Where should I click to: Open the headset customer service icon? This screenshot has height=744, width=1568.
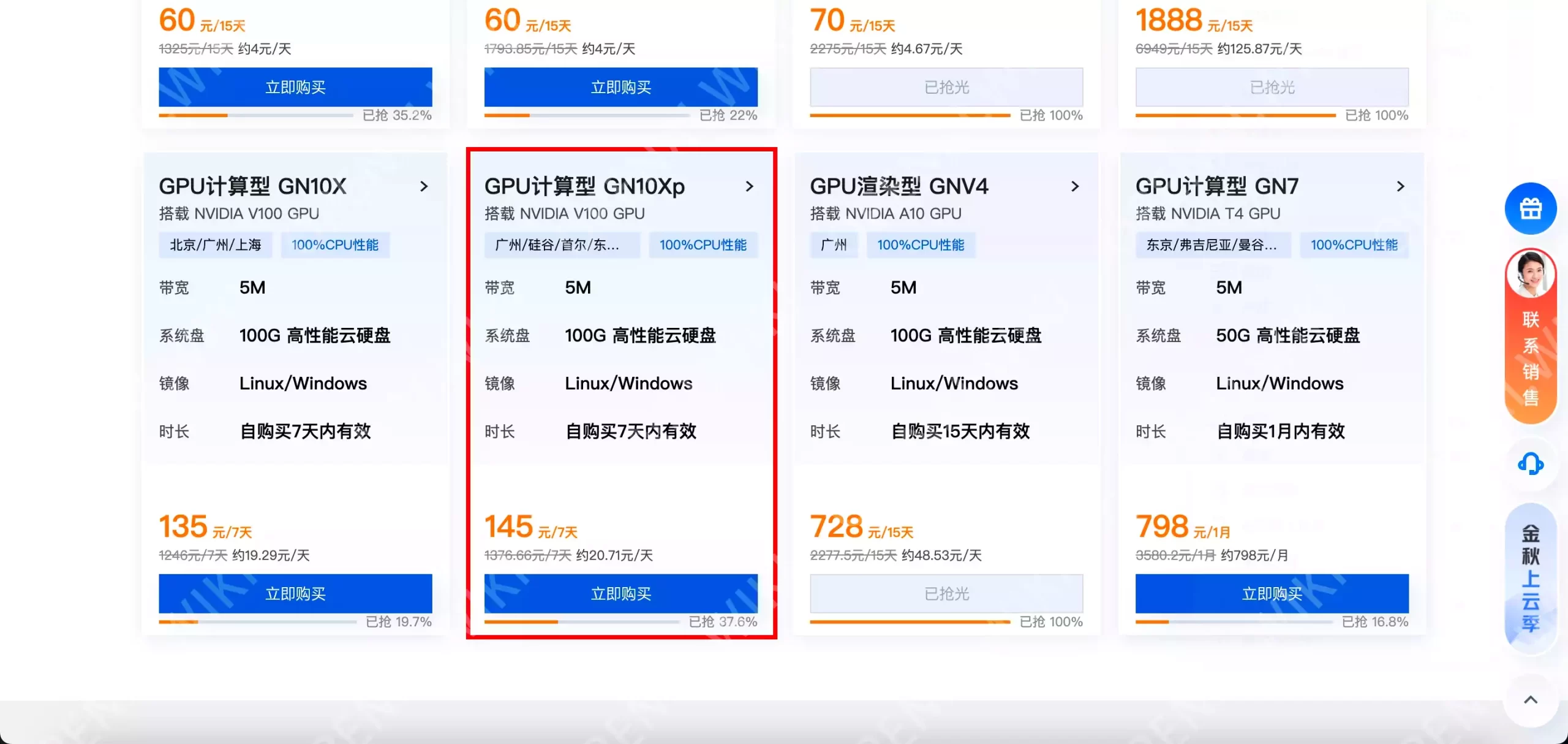point(1530,464)
